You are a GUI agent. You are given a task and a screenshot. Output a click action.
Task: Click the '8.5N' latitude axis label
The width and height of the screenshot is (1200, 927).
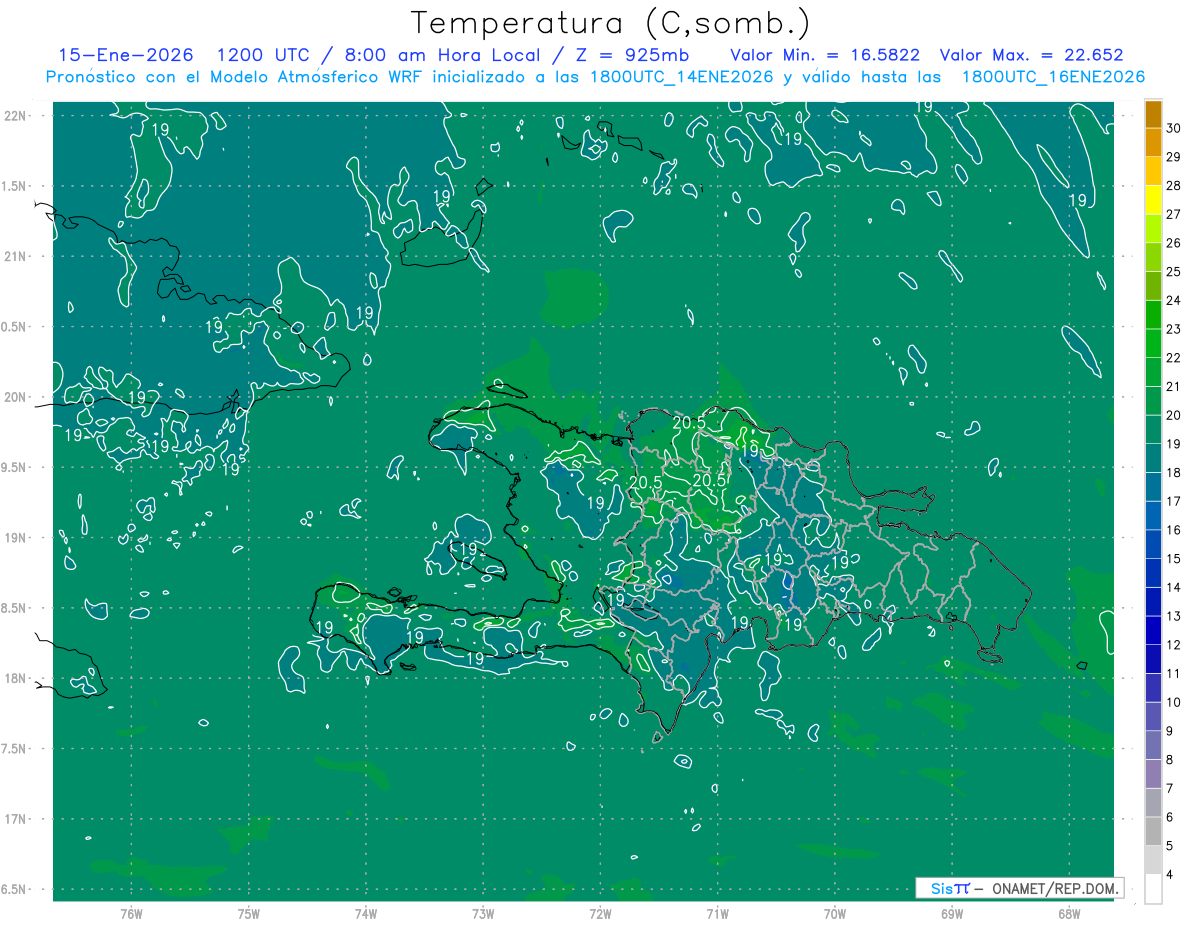[15, 608]
